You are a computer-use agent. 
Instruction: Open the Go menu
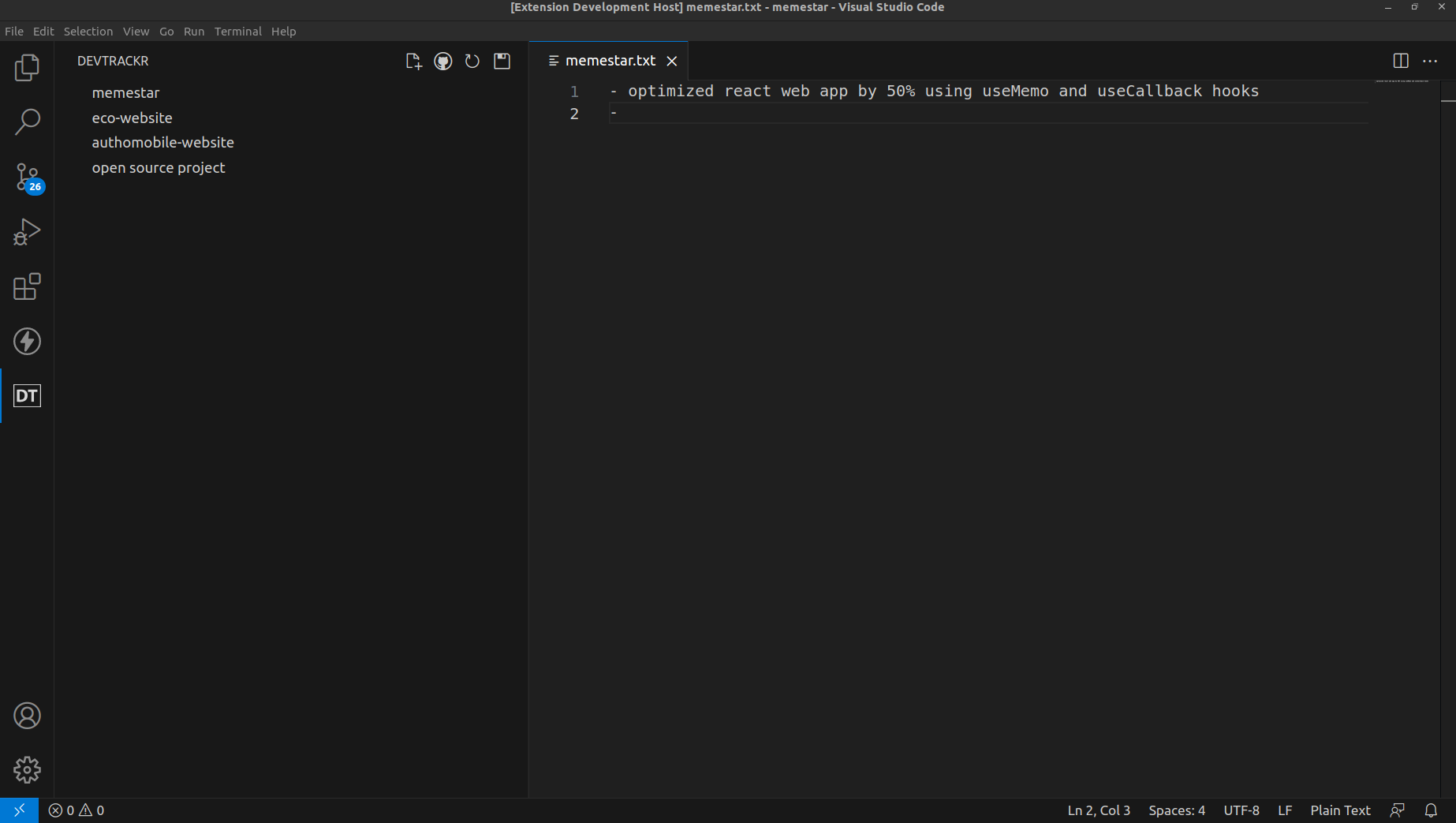[x=166, y=32]
